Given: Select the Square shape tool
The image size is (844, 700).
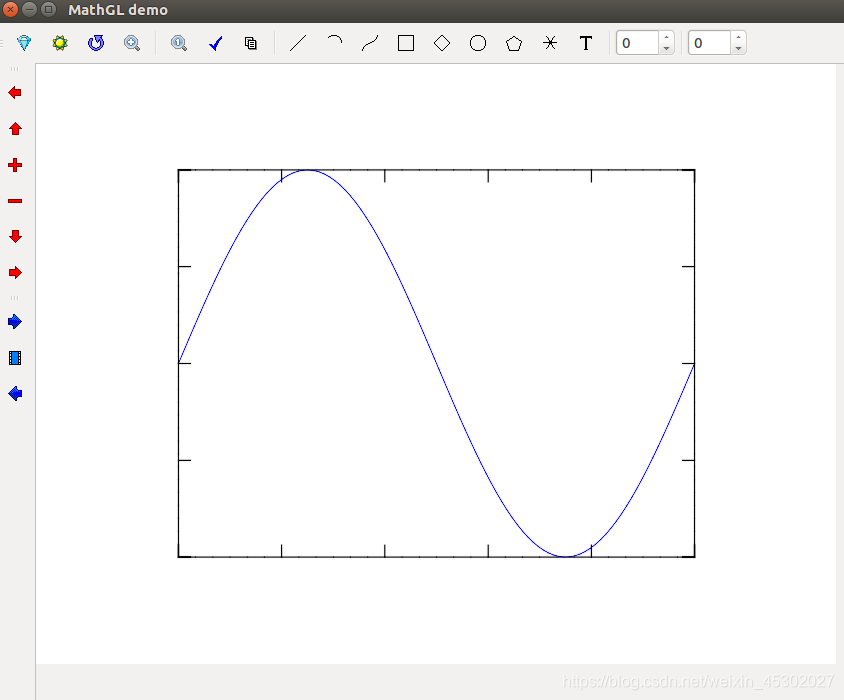Looking at the screenshot, I should tap(405, 43).
